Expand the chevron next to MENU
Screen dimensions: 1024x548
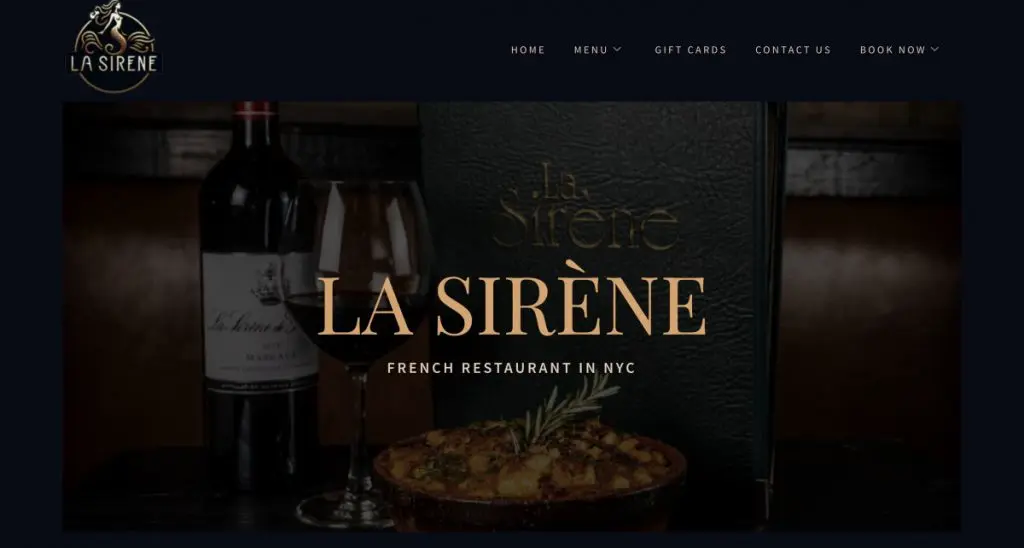pos(617,50)
